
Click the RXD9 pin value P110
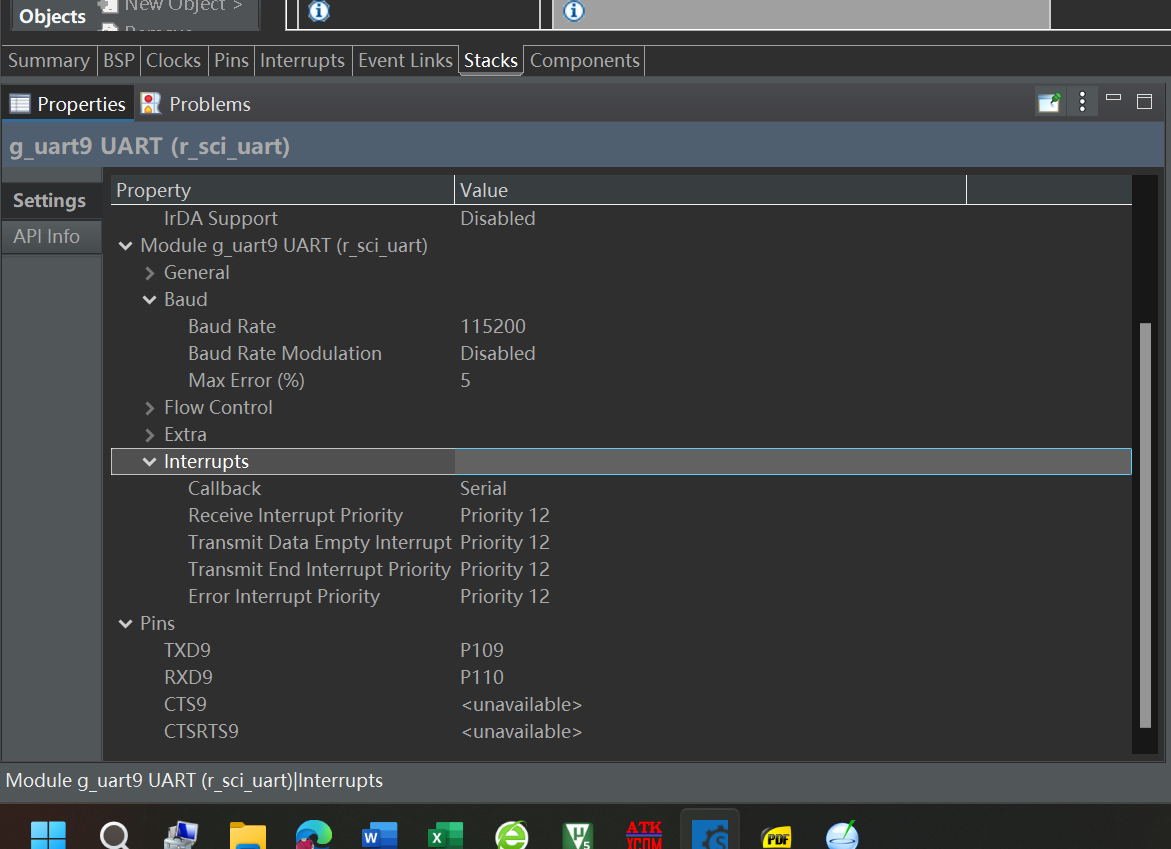482,677
